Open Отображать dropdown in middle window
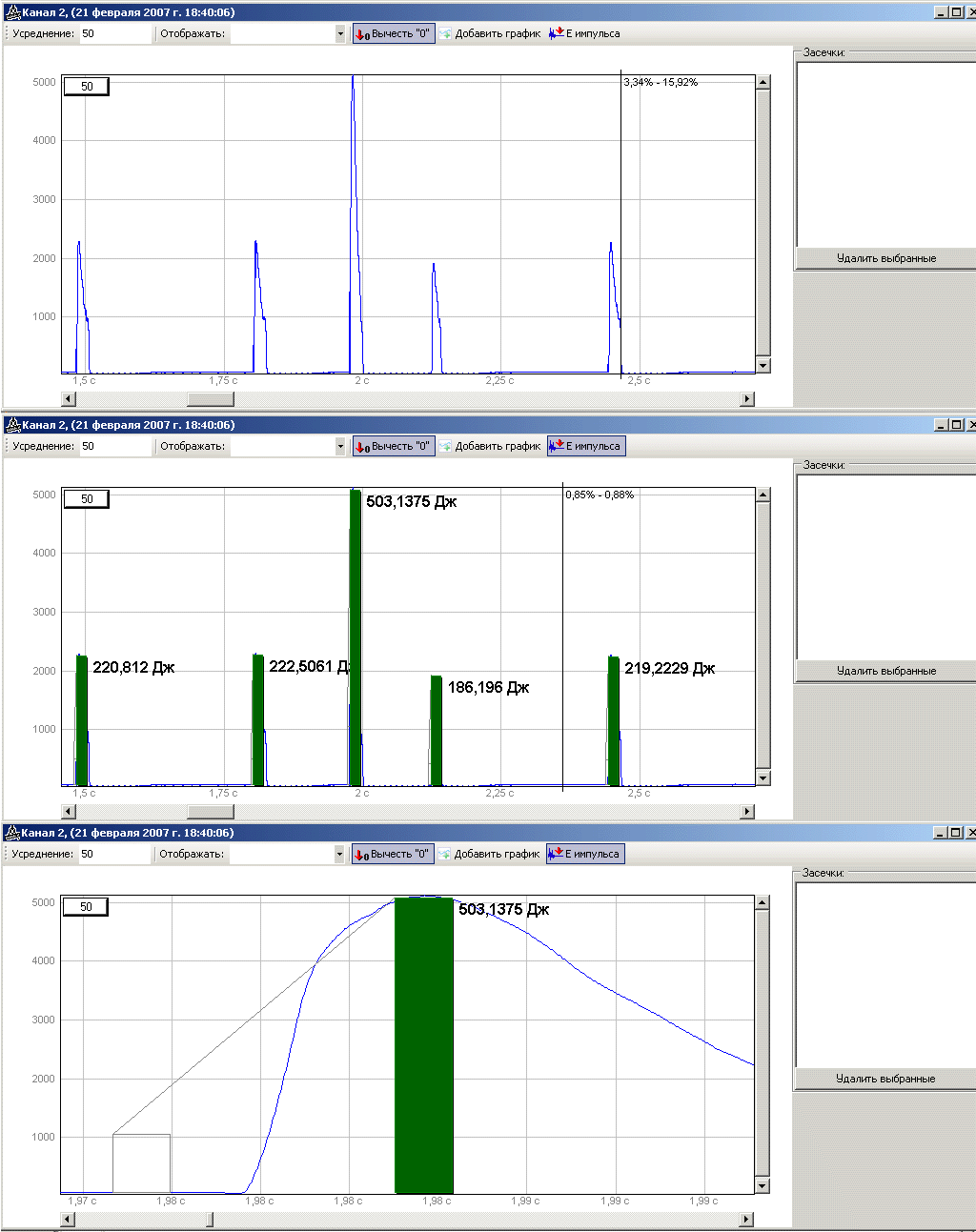 [340, 446]
